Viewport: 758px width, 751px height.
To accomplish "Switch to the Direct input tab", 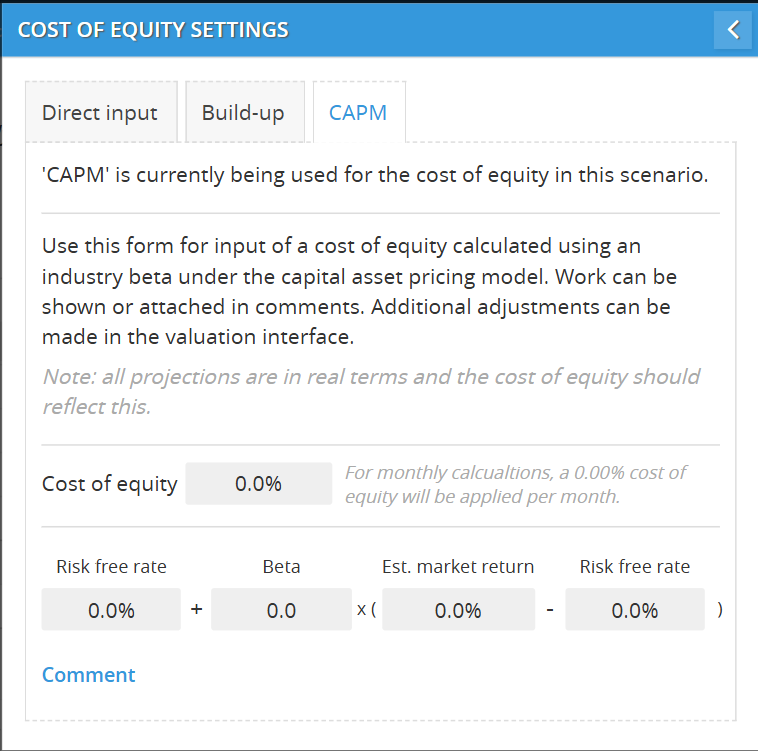I will pos(100,112).
